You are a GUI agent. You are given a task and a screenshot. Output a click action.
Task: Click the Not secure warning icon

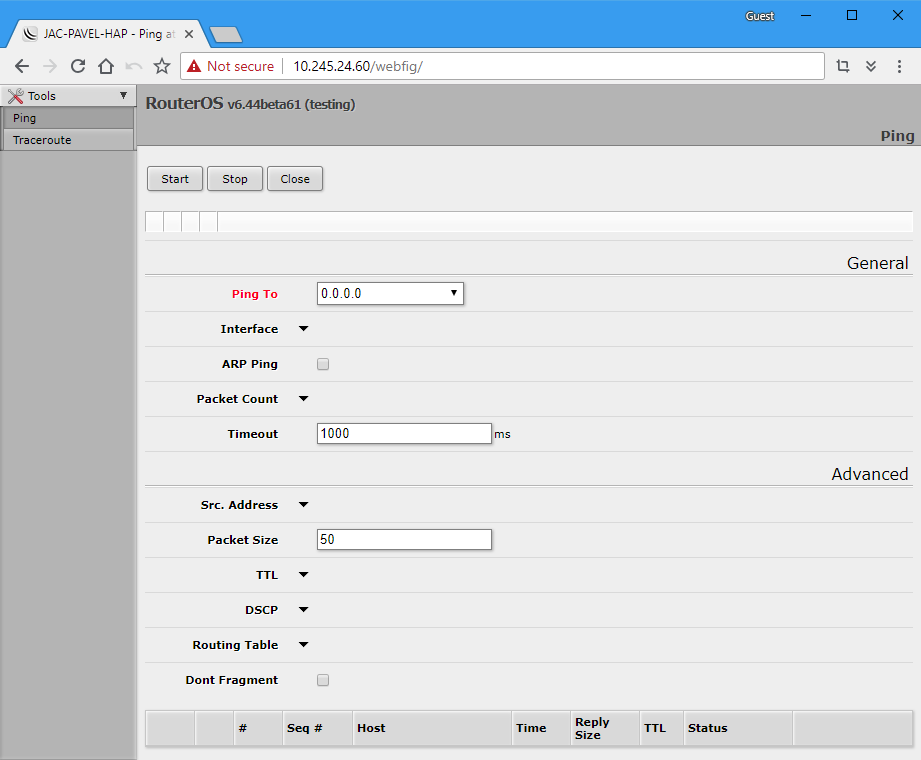click(194, 66)
